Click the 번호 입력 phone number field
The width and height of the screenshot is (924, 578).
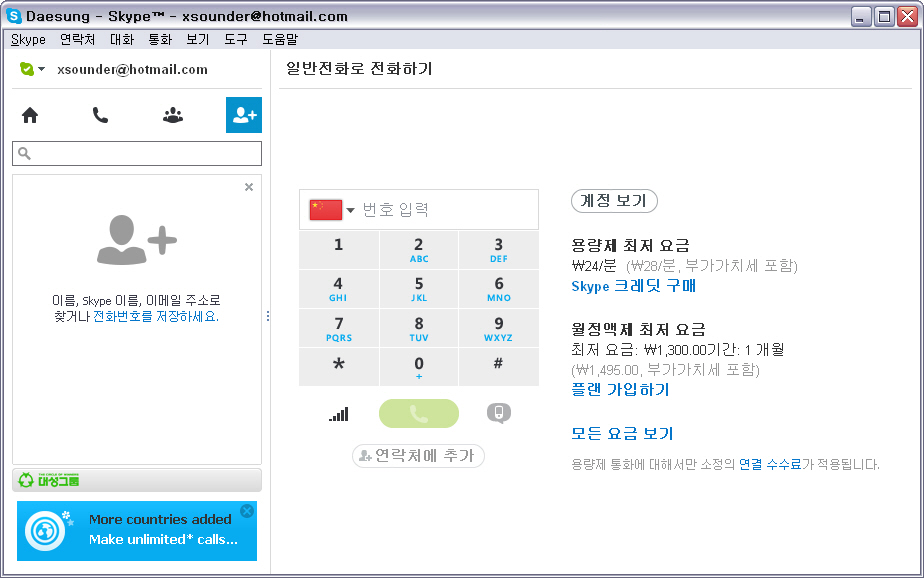click(x=448, y=210)
